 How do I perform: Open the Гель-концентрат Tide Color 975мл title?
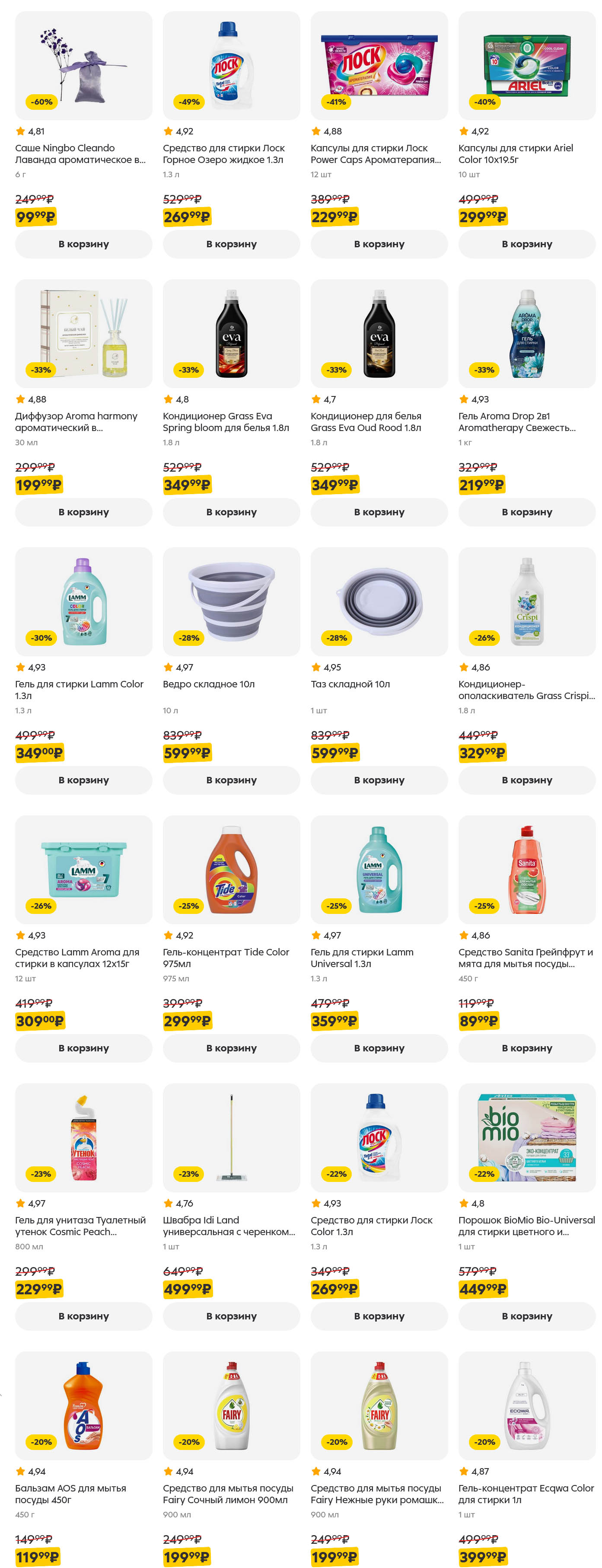coord(226,958)
